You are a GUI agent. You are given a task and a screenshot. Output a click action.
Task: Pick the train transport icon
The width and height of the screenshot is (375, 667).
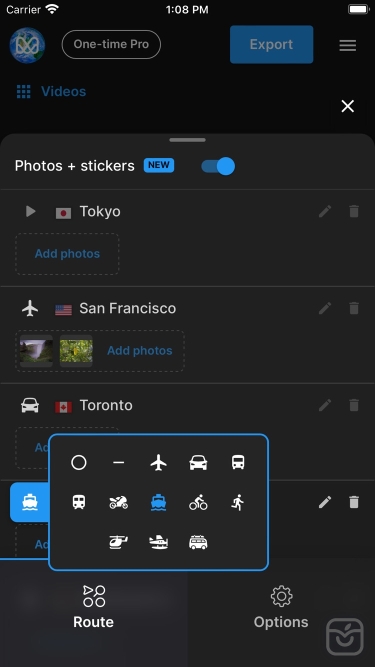click(x=79, y=502)
